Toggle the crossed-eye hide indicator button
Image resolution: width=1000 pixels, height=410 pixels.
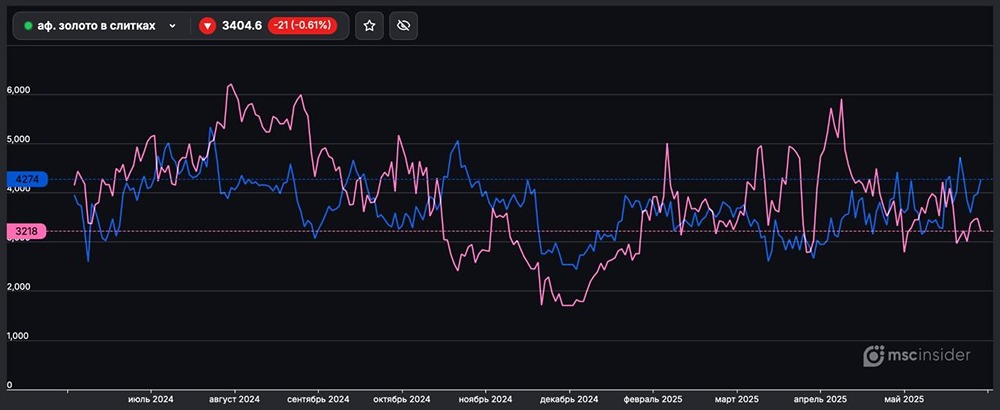pos(404,26)
